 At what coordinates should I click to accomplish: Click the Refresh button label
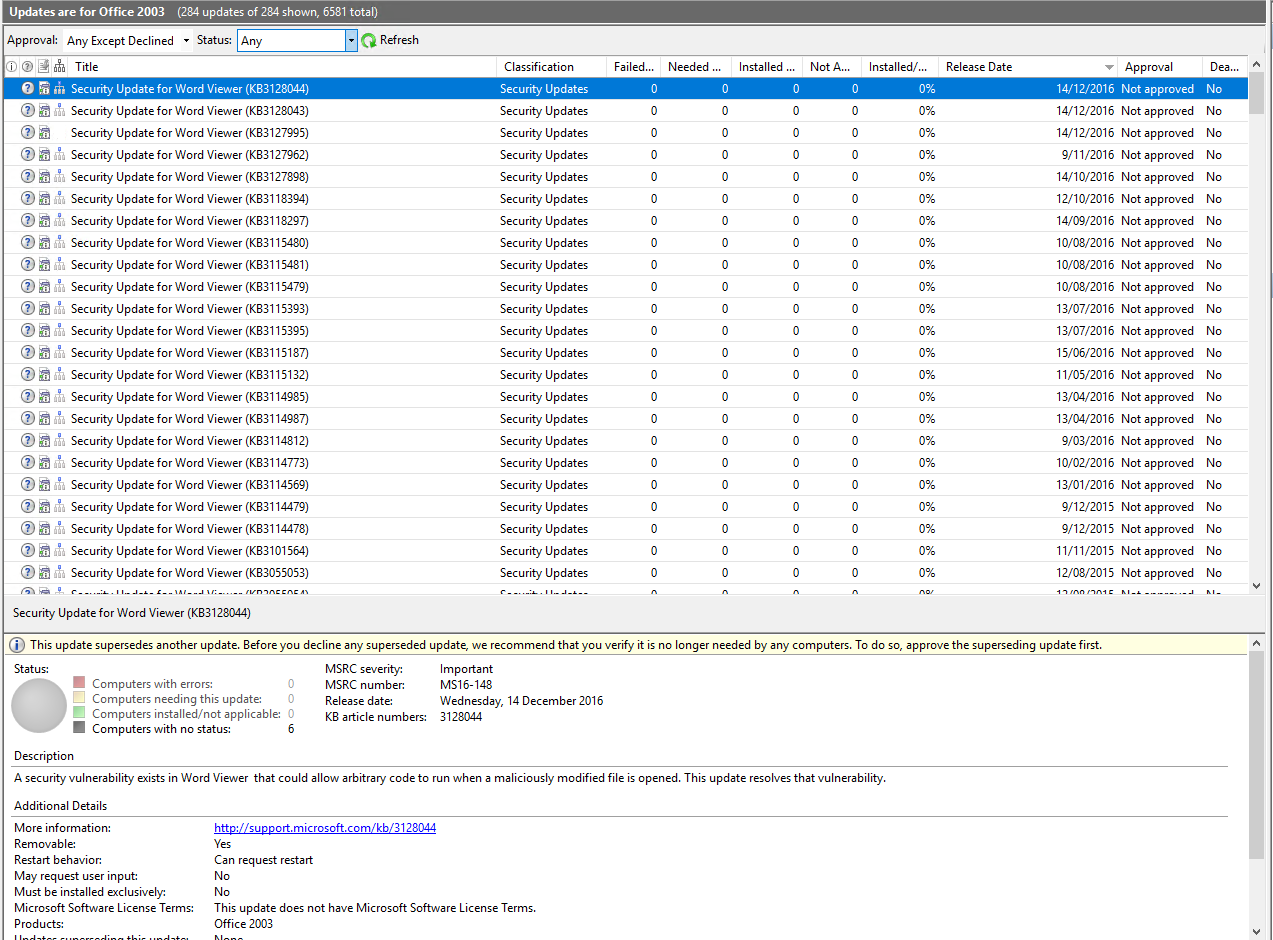399,41
